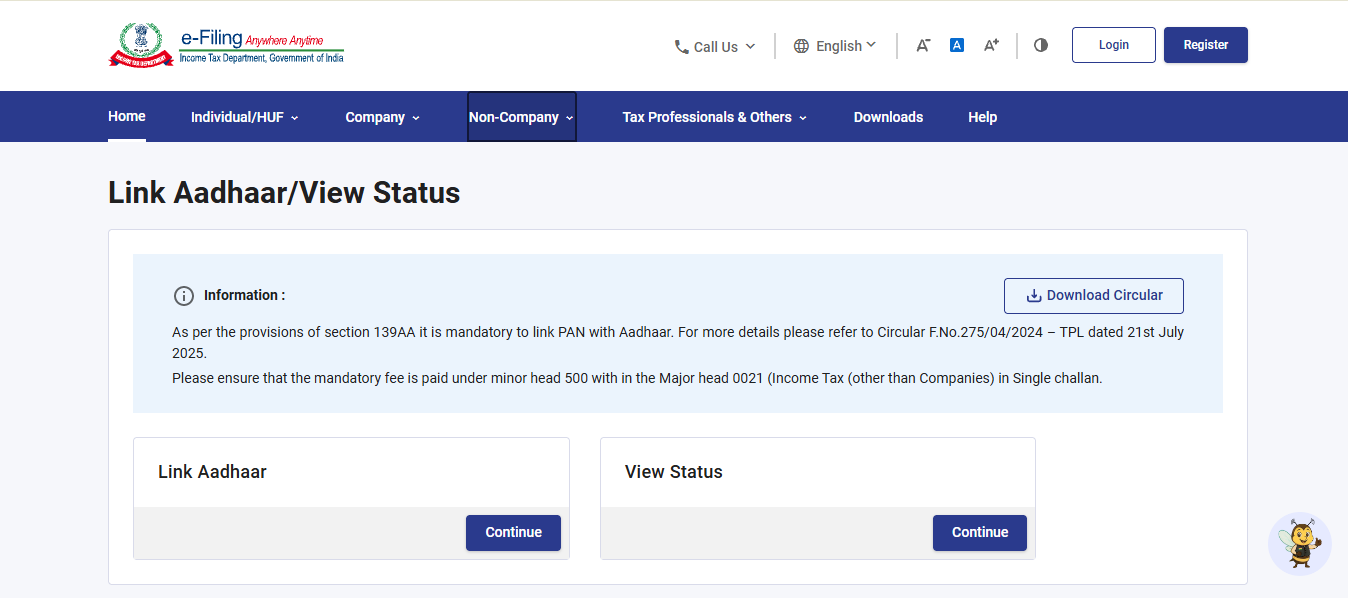This screenshot has height=598, width=1348.
Task: Click the Download Circular button
Action: point(1094,296)
